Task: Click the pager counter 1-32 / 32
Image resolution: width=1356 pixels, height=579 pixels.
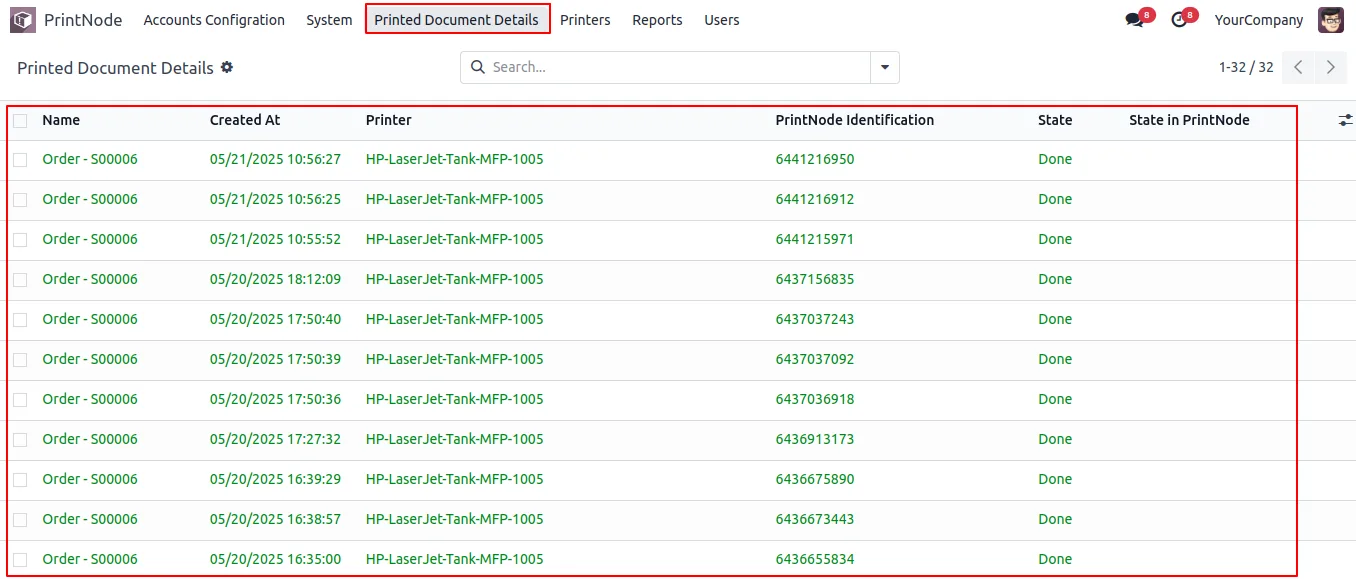Action: (1246, 67)
